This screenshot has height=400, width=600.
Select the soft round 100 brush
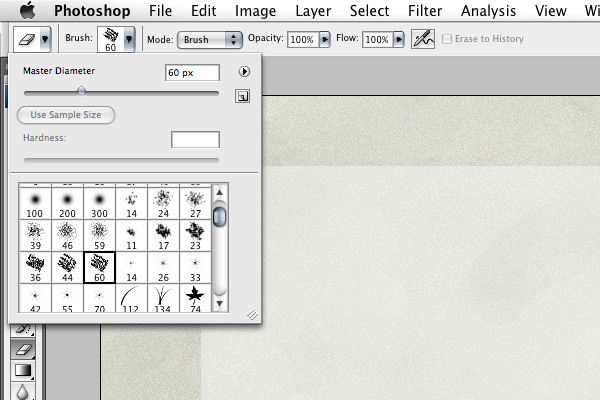(x=35, y=203)
